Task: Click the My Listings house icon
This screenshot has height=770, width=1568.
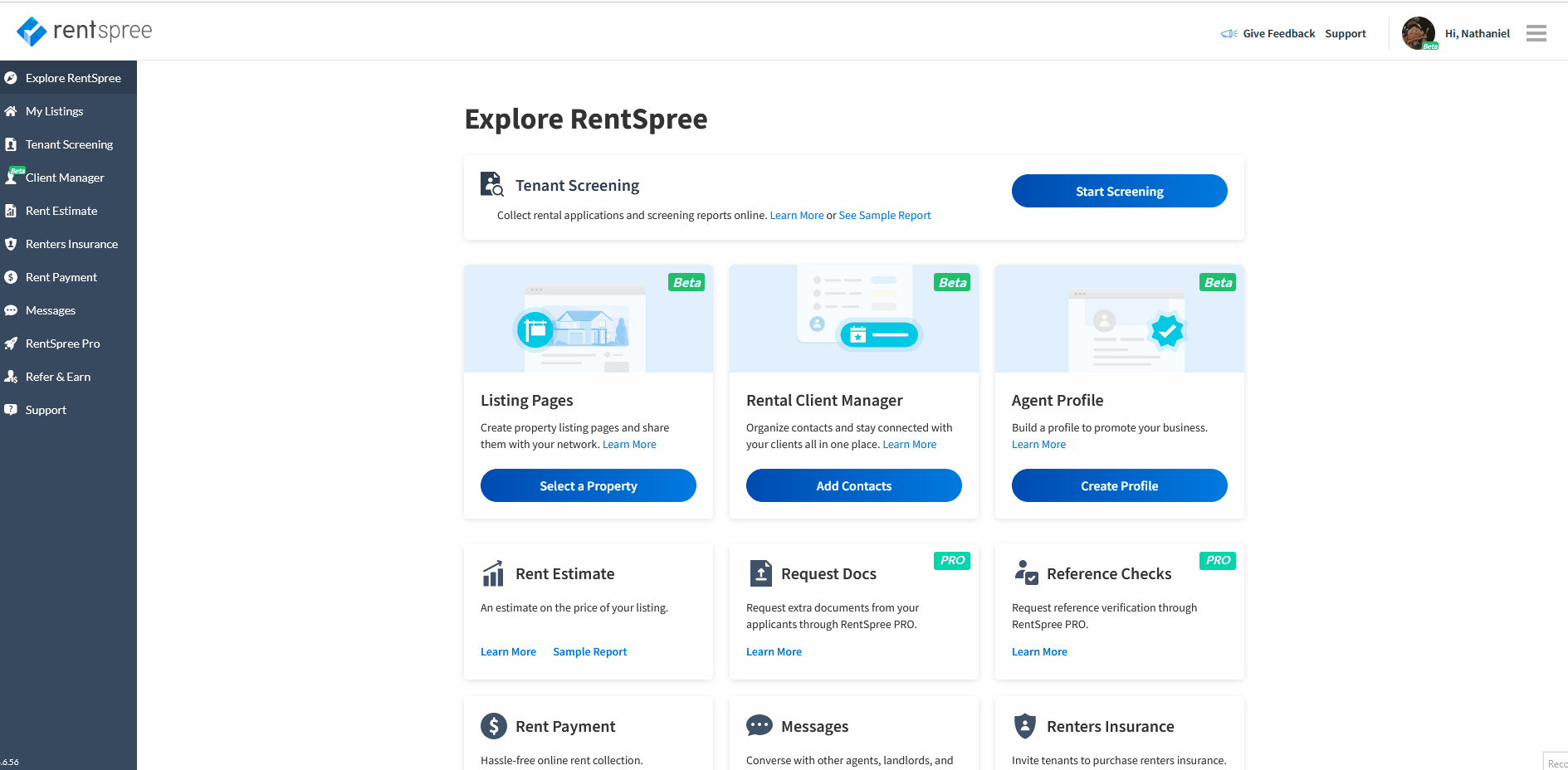Action: coord(11,111)
